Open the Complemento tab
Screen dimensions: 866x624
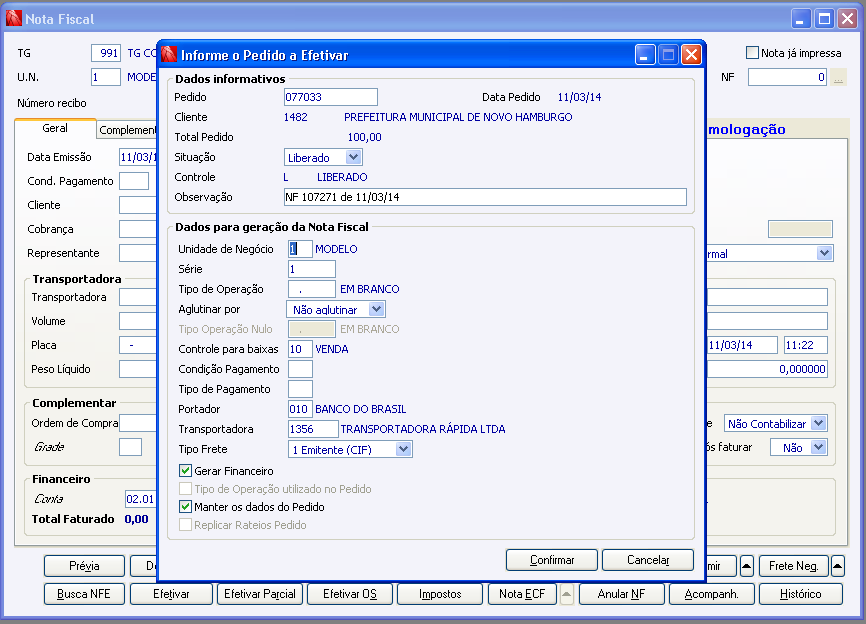pyautogui.click(x=127, y=130)
